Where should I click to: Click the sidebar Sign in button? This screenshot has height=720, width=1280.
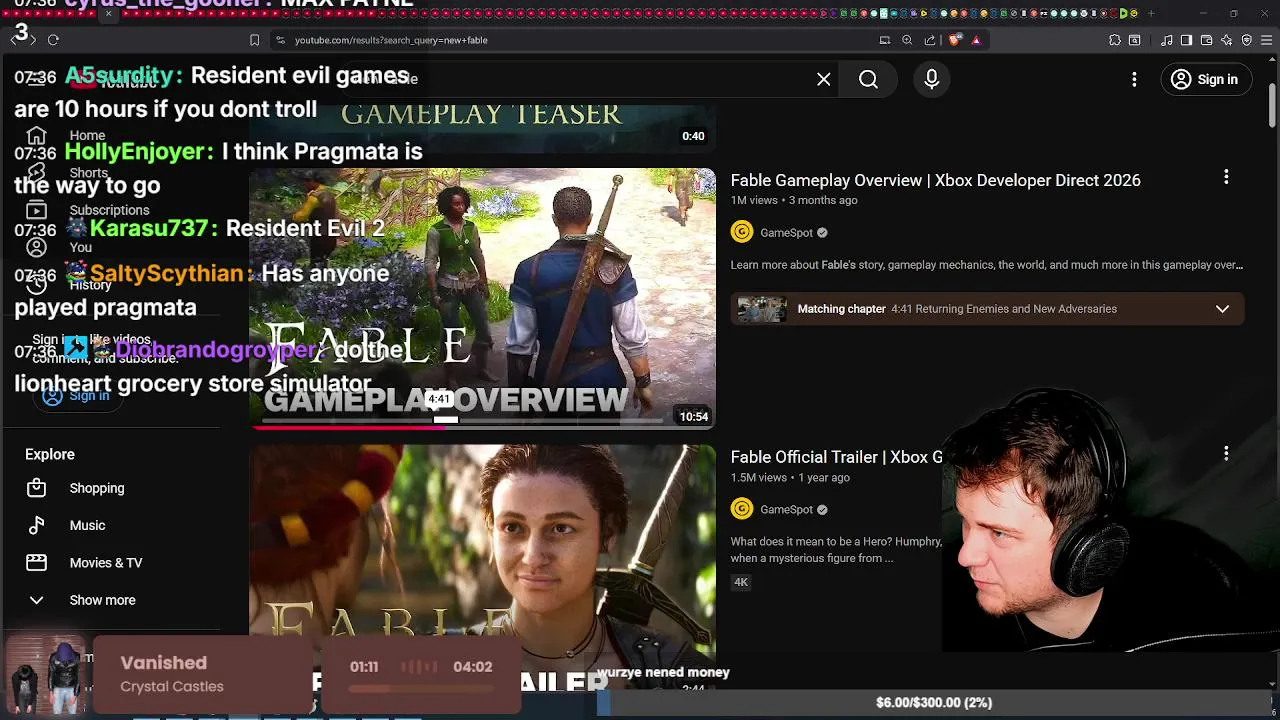[x=77, y=396]
